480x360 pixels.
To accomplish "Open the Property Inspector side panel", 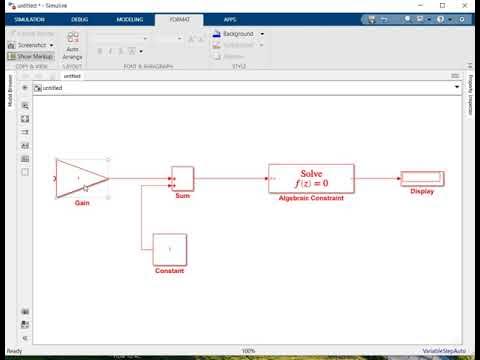I will [x=470, y=95].
